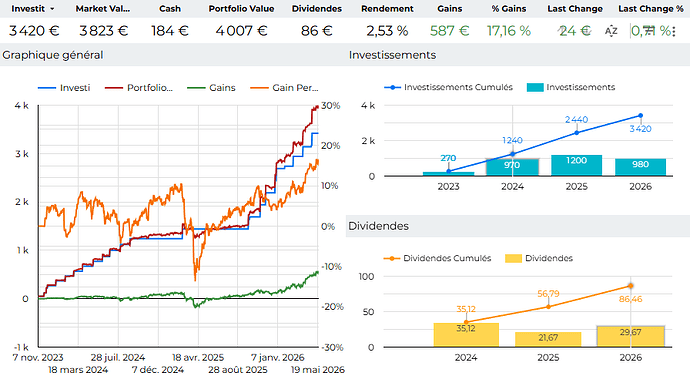This screenshot has height=385, width=690.
Task: Click the cumulative point labeled 1240
Action: pyautogui.click(x=512, y=154)
